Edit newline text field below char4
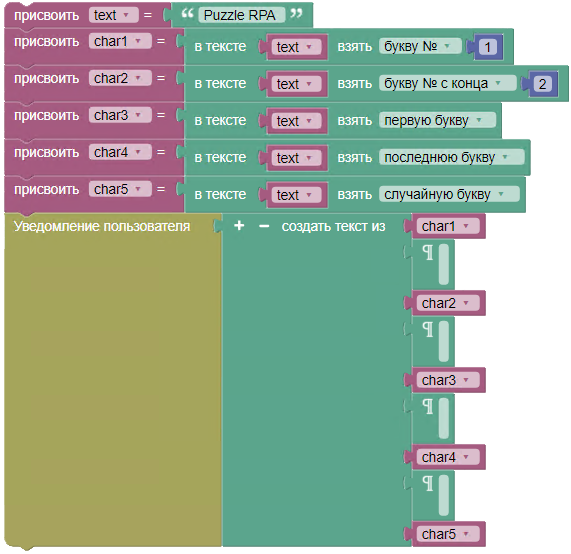The height and width of the screenshot is (554, 571). [x=444, y=495]
